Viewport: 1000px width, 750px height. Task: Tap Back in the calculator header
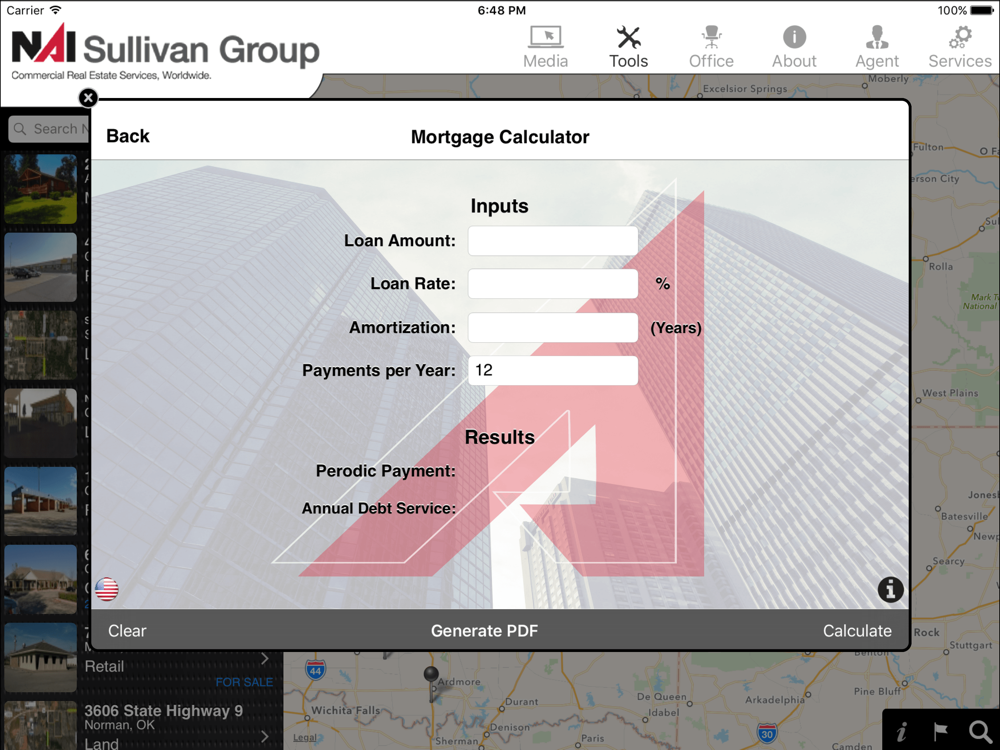[128, 136]
